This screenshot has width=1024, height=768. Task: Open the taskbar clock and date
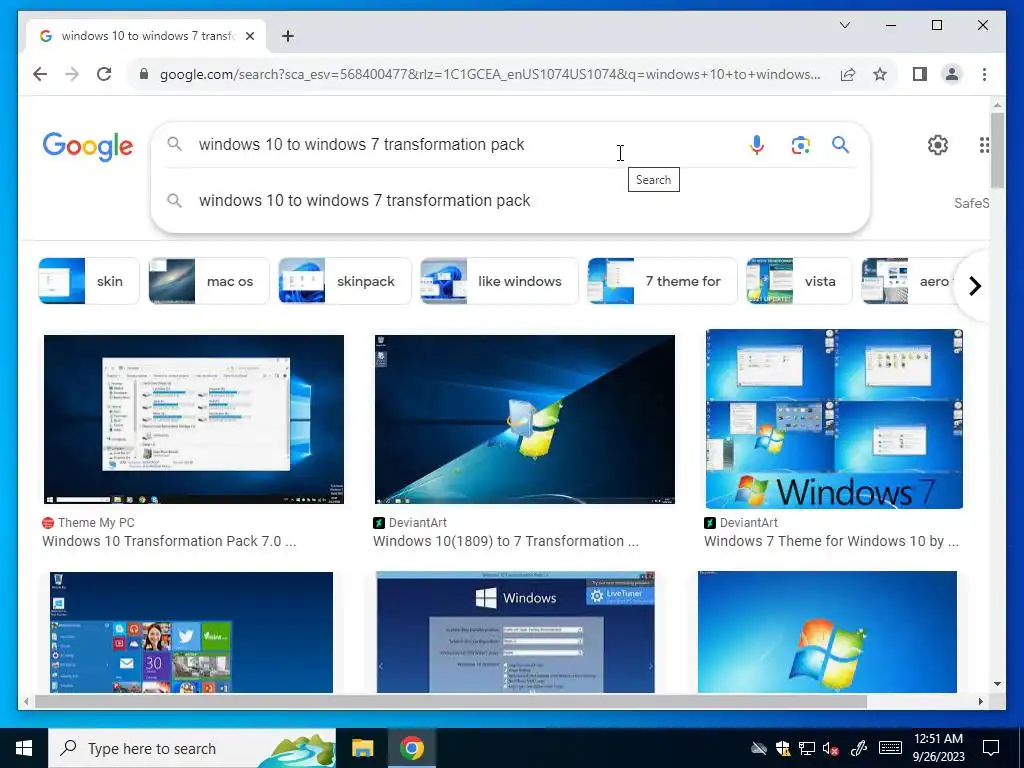pos(938,748)
